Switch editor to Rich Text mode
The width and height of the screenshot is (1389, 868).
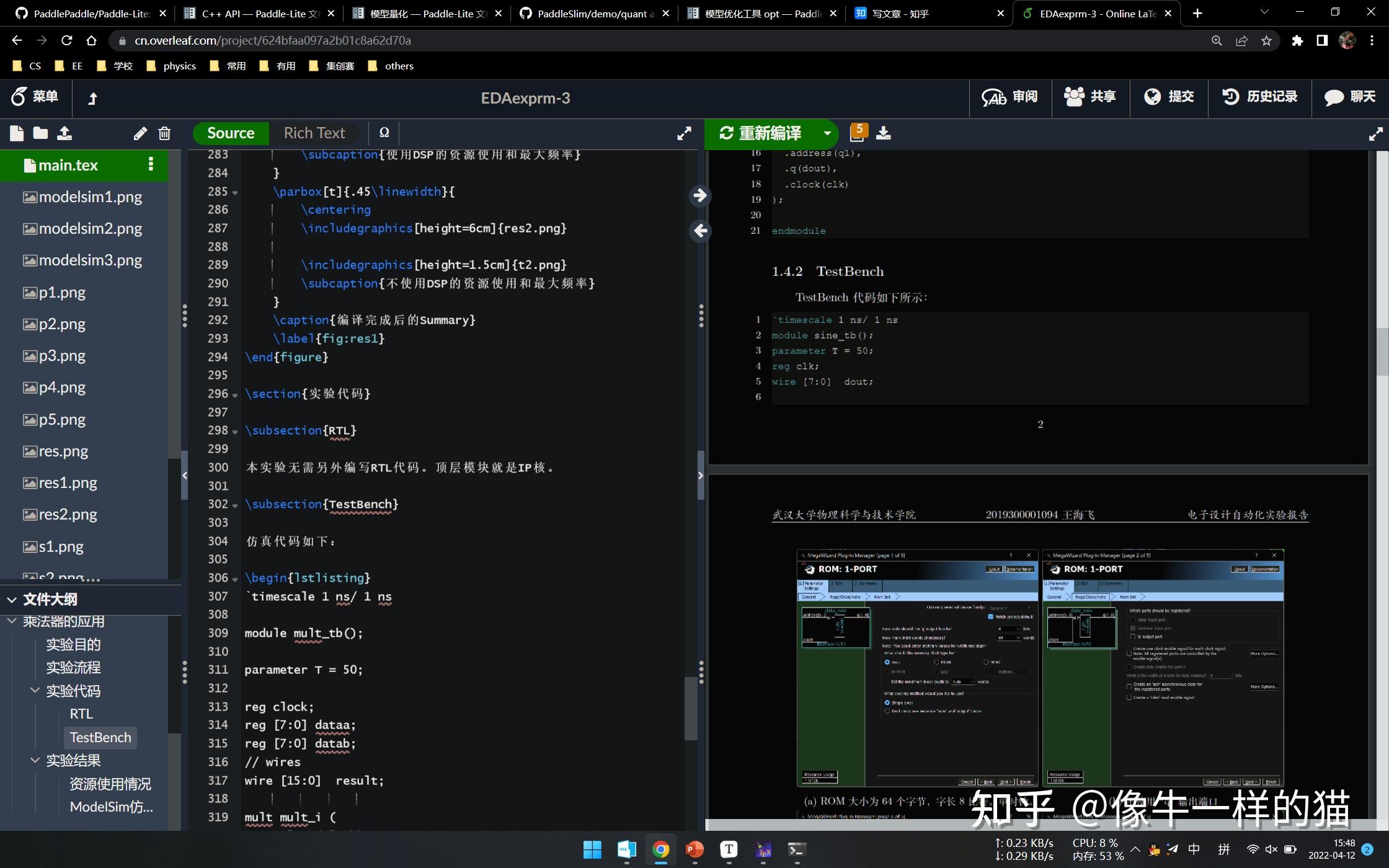coord(314,133)
